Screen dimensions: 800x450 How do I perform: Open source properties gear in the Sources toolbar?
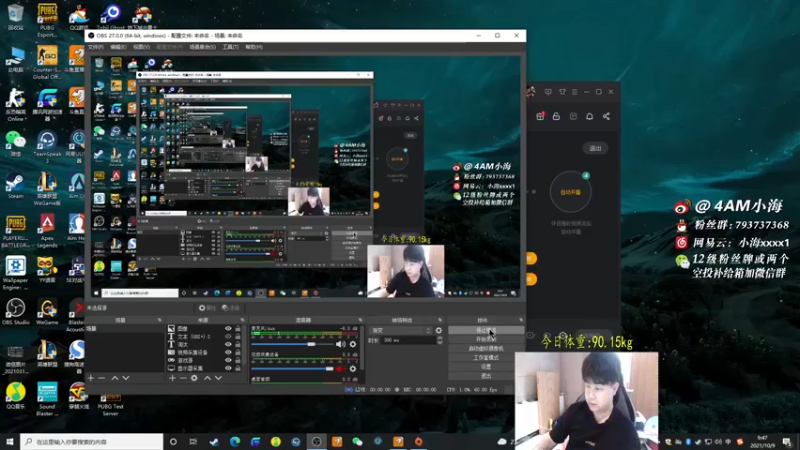point(194,378)
